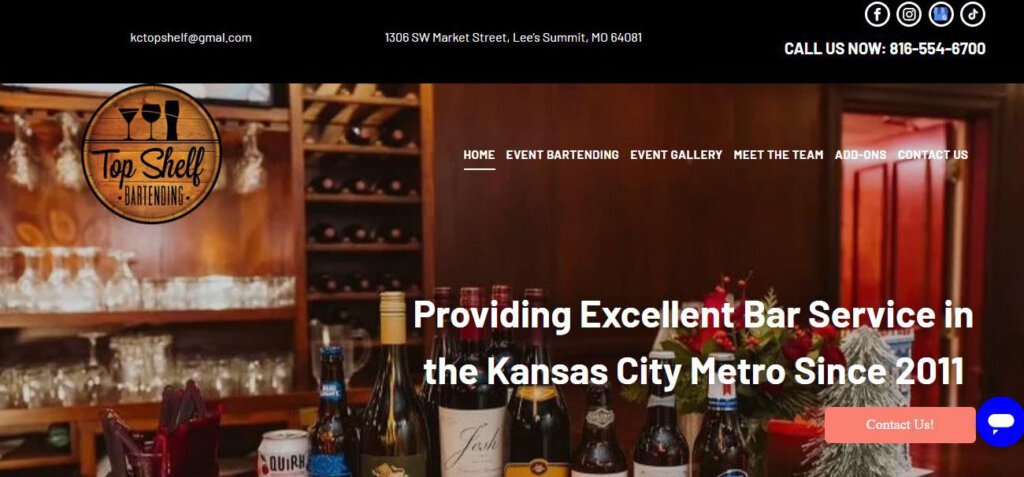Open the Facebook social icon
The width and height of the screenshot is (1024, 477).
coord(877,14)
